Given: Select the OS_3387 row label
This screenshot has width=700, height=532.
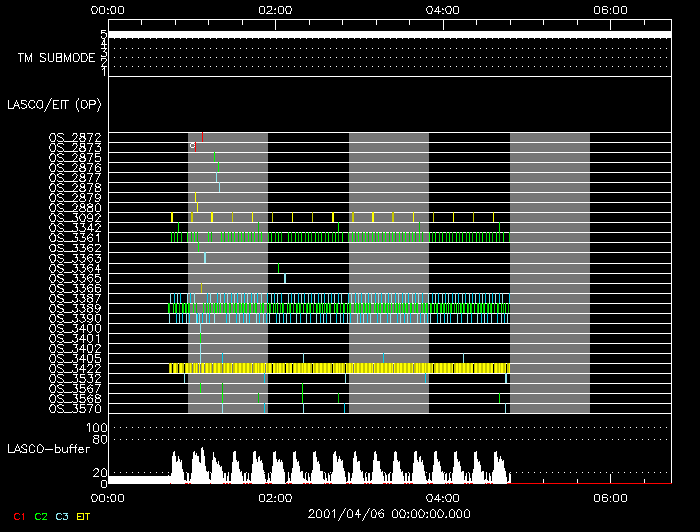Looking at the screenshot, I should click(x=75, y=298).
